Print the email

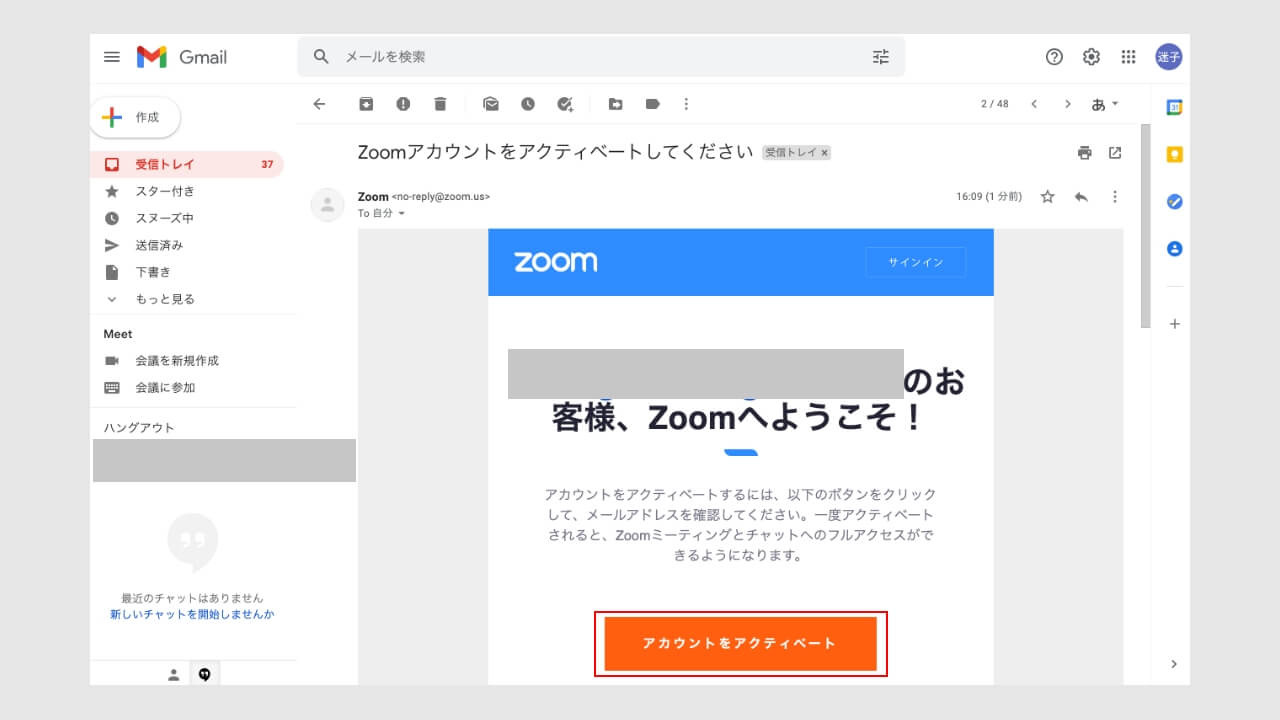point(1084,153)
